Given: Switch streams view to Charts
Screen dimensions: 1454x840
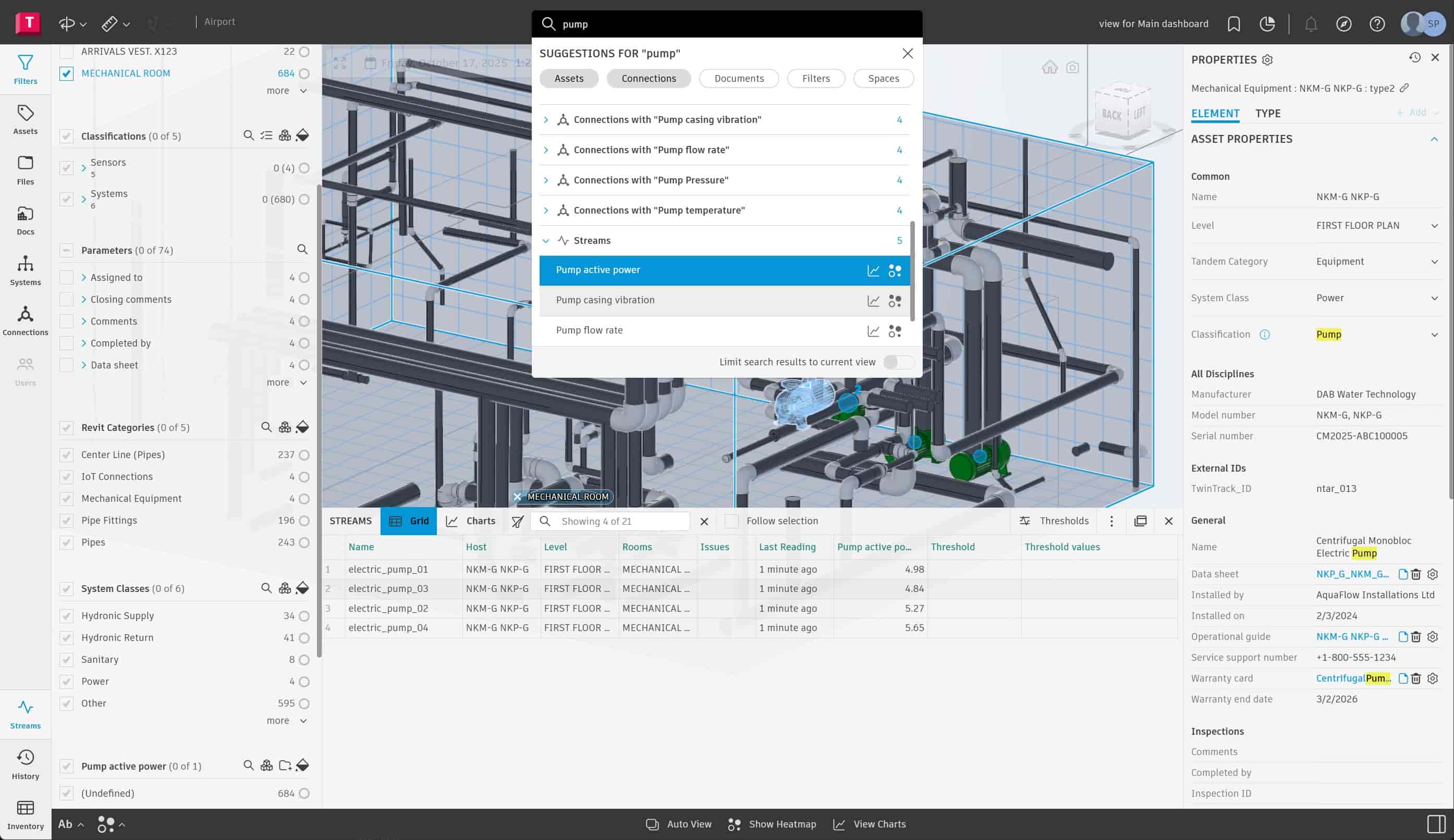Looking at the screenshot, I should (471, 521).
